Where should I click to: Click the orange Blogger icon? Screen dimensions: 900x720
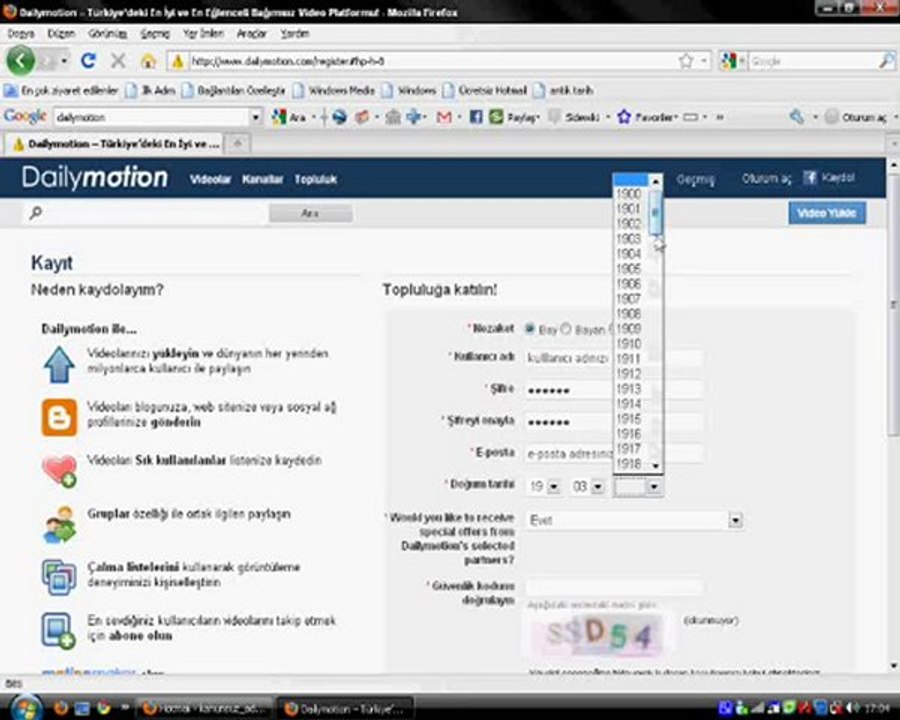59,417
